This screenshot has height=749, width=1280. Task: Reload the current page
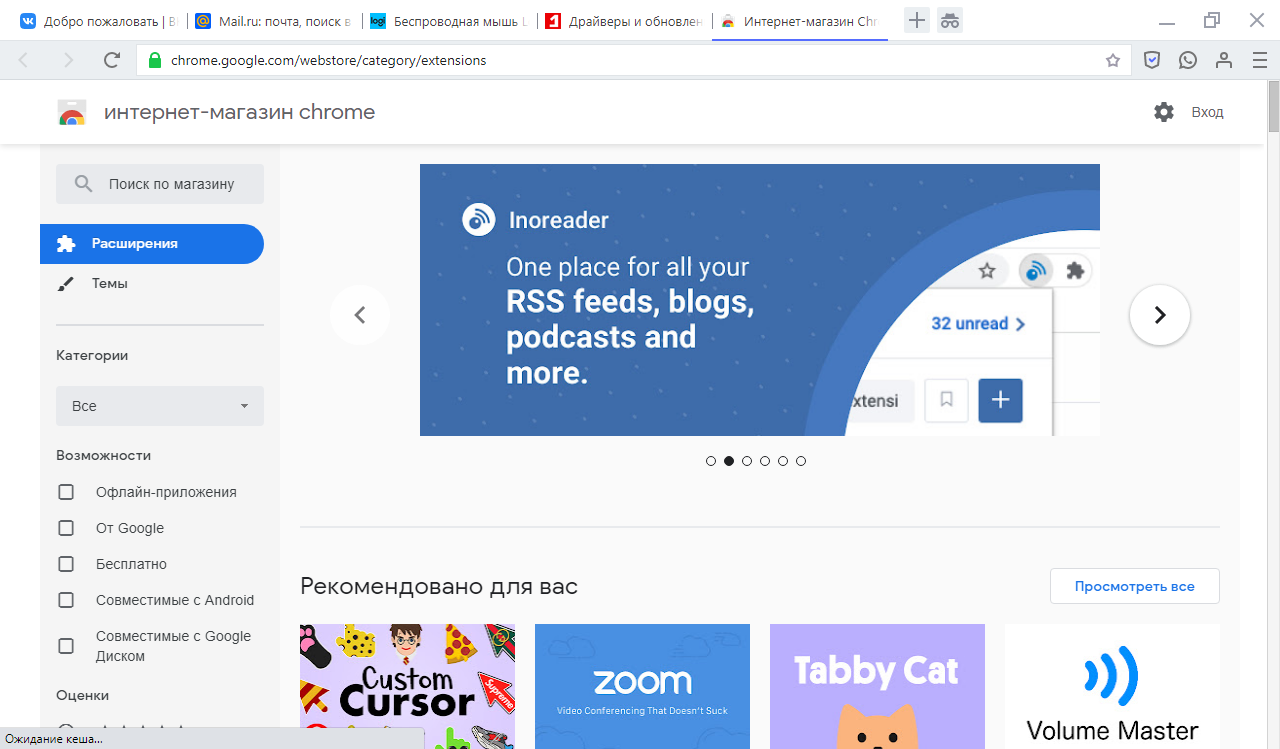(112, 60)
